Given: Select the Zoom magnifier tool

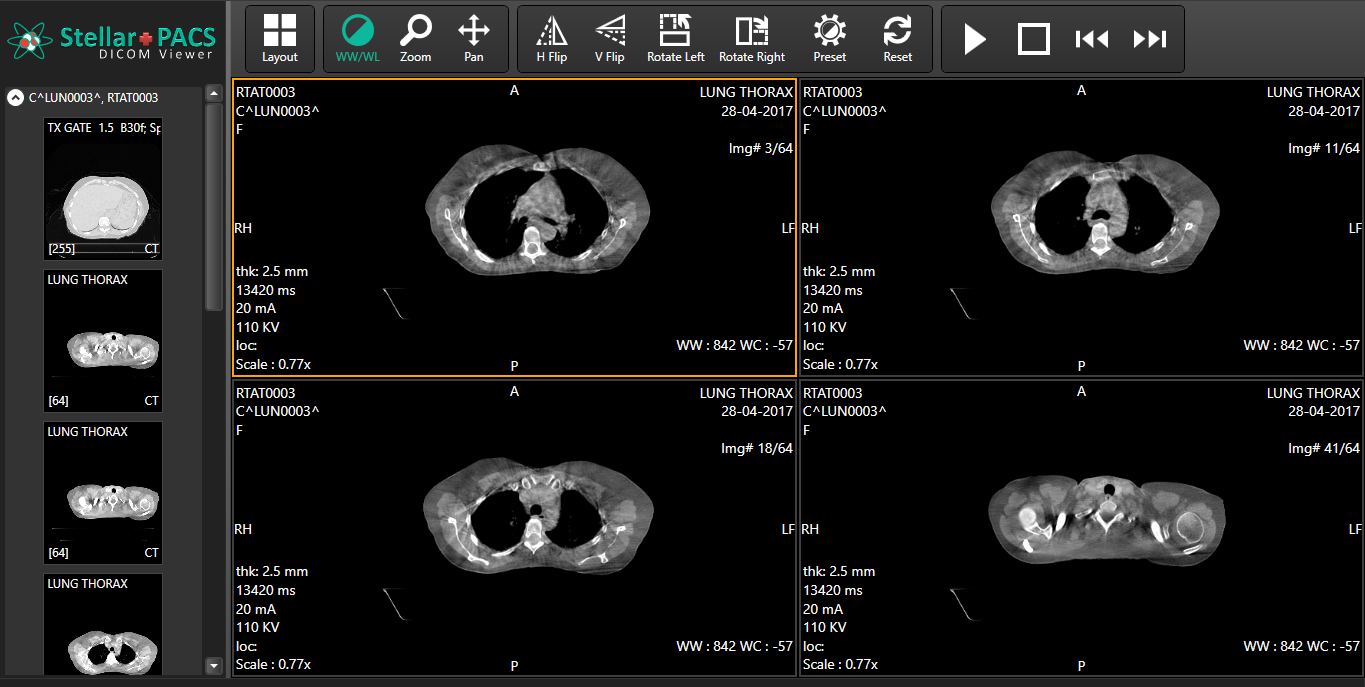Looking at the screenshot, I should tap(416, 39).
